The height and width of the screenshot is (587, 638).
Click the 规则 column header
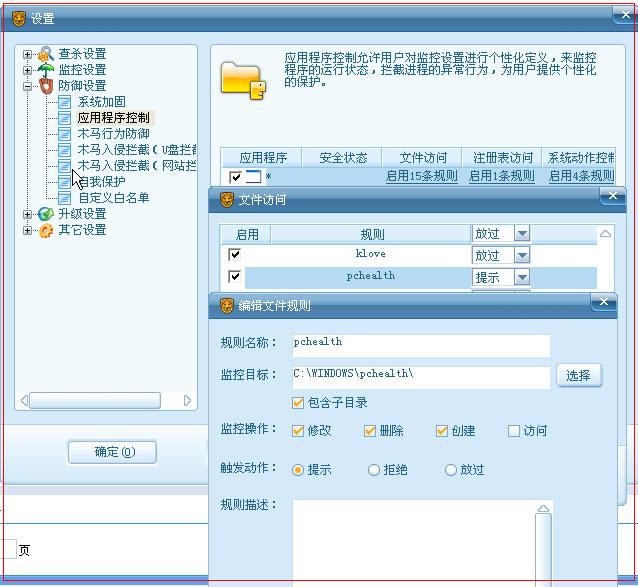[371, 234]
